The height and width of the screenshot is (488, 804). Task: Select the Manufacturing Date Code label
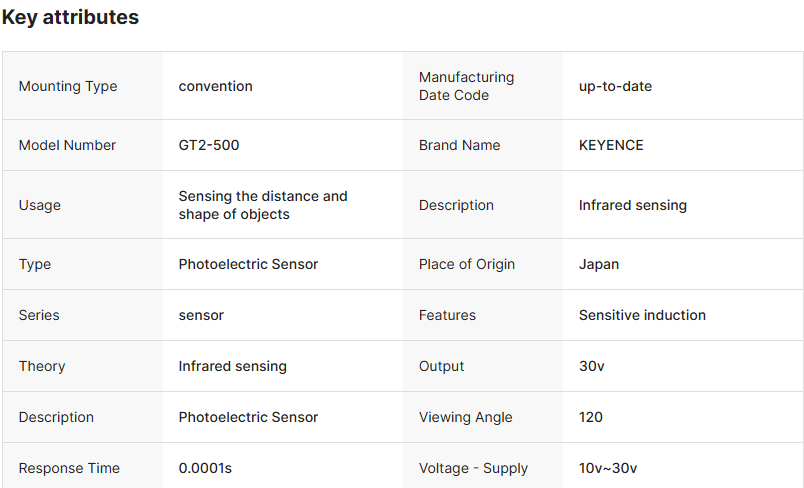click(x=466, y=86)
